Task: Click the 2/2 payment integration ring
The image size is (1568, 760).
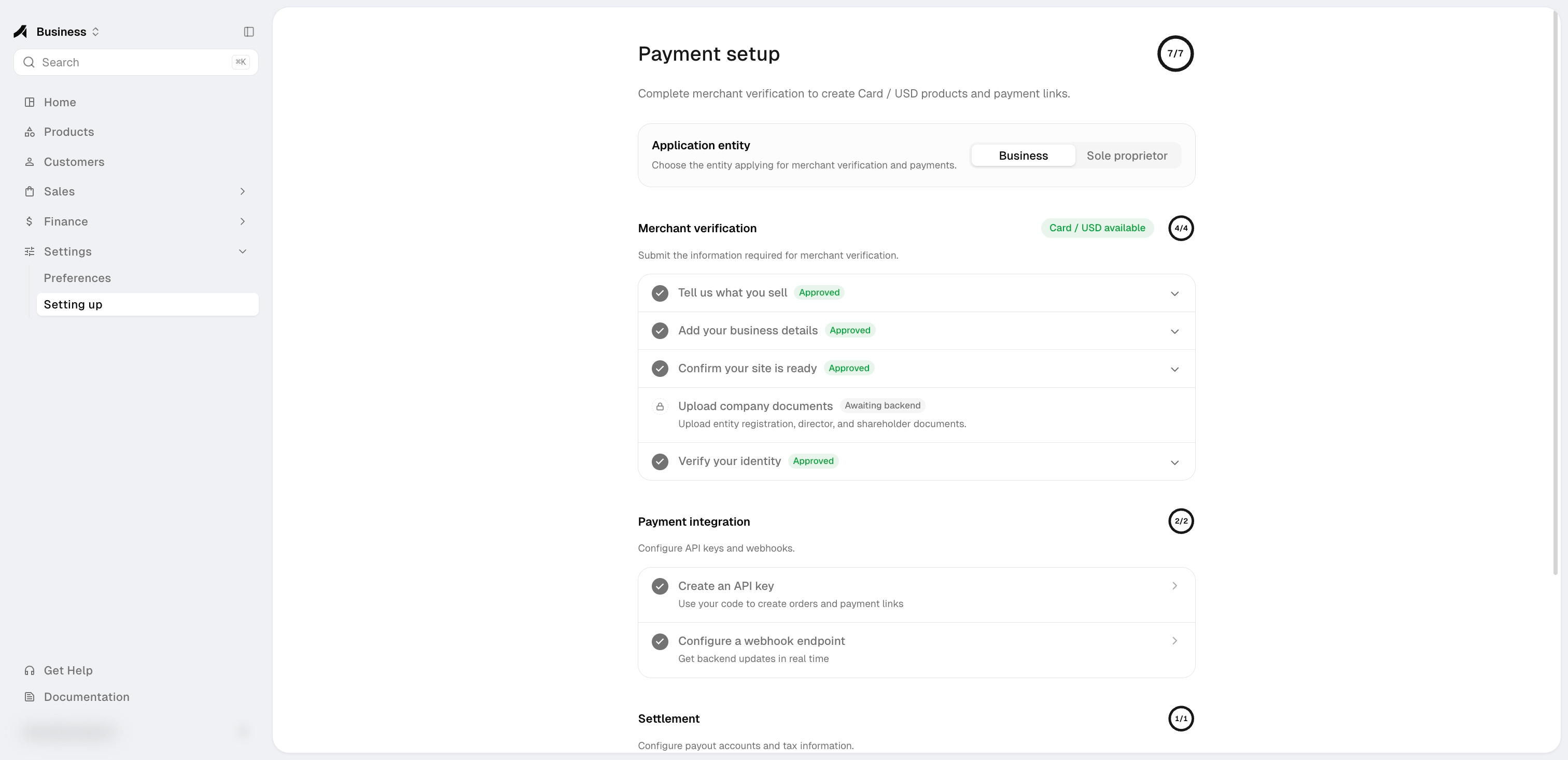Action: coord(1181,522)
